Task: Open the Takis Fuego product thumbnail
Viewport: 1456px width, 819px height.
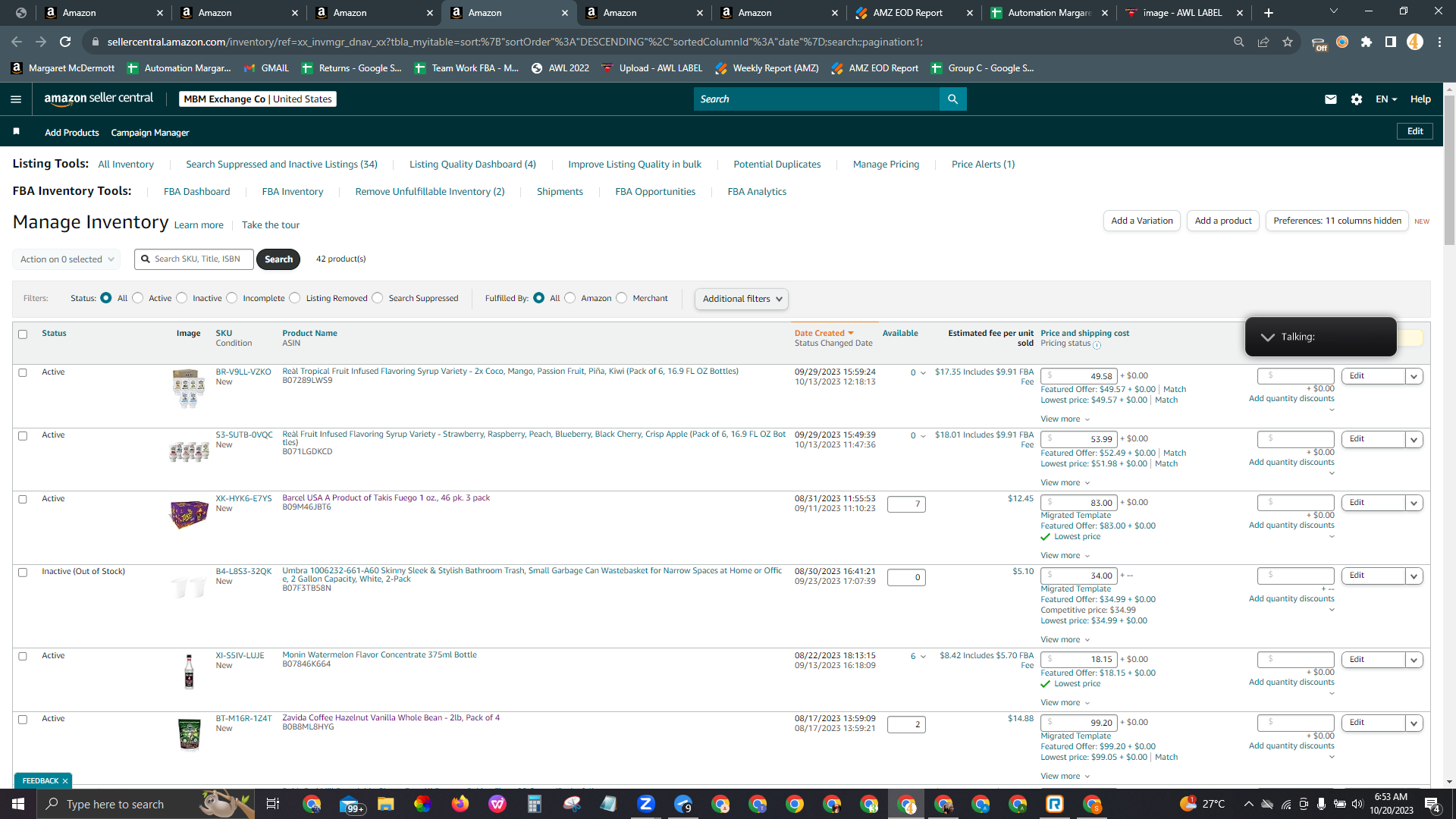Action: pos(189,514)
